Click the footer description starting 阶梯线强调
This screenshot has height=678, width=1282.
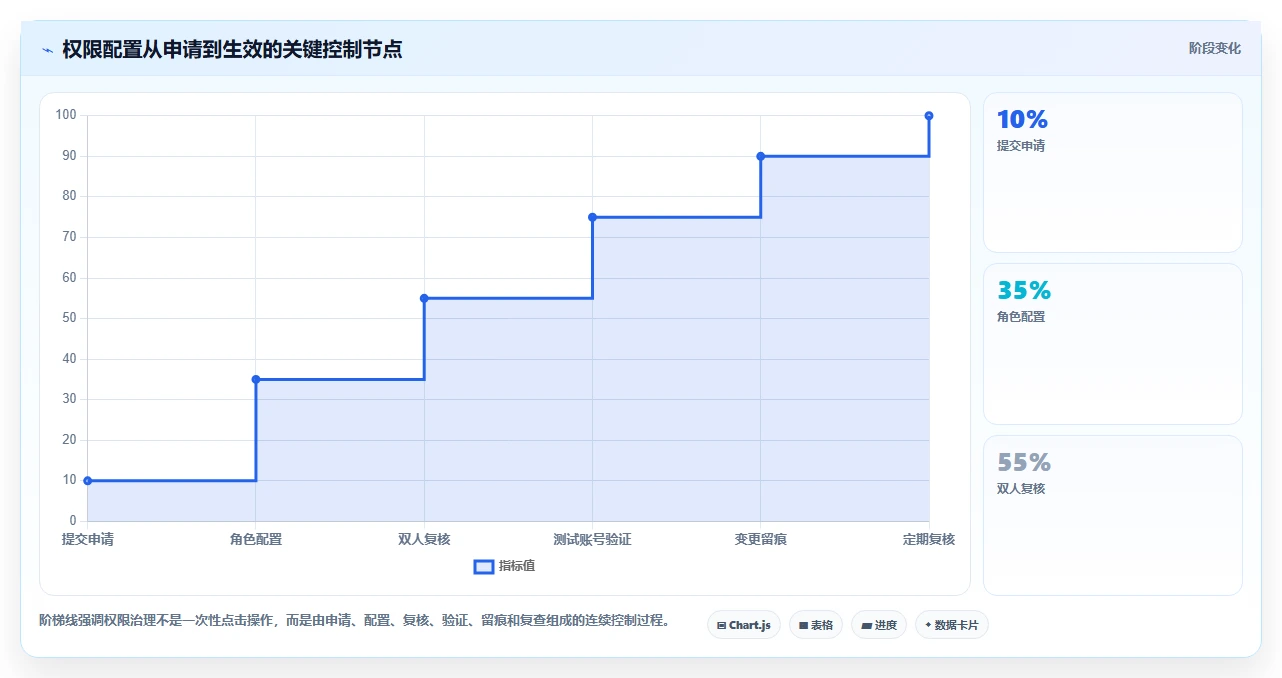coord(354,621)
